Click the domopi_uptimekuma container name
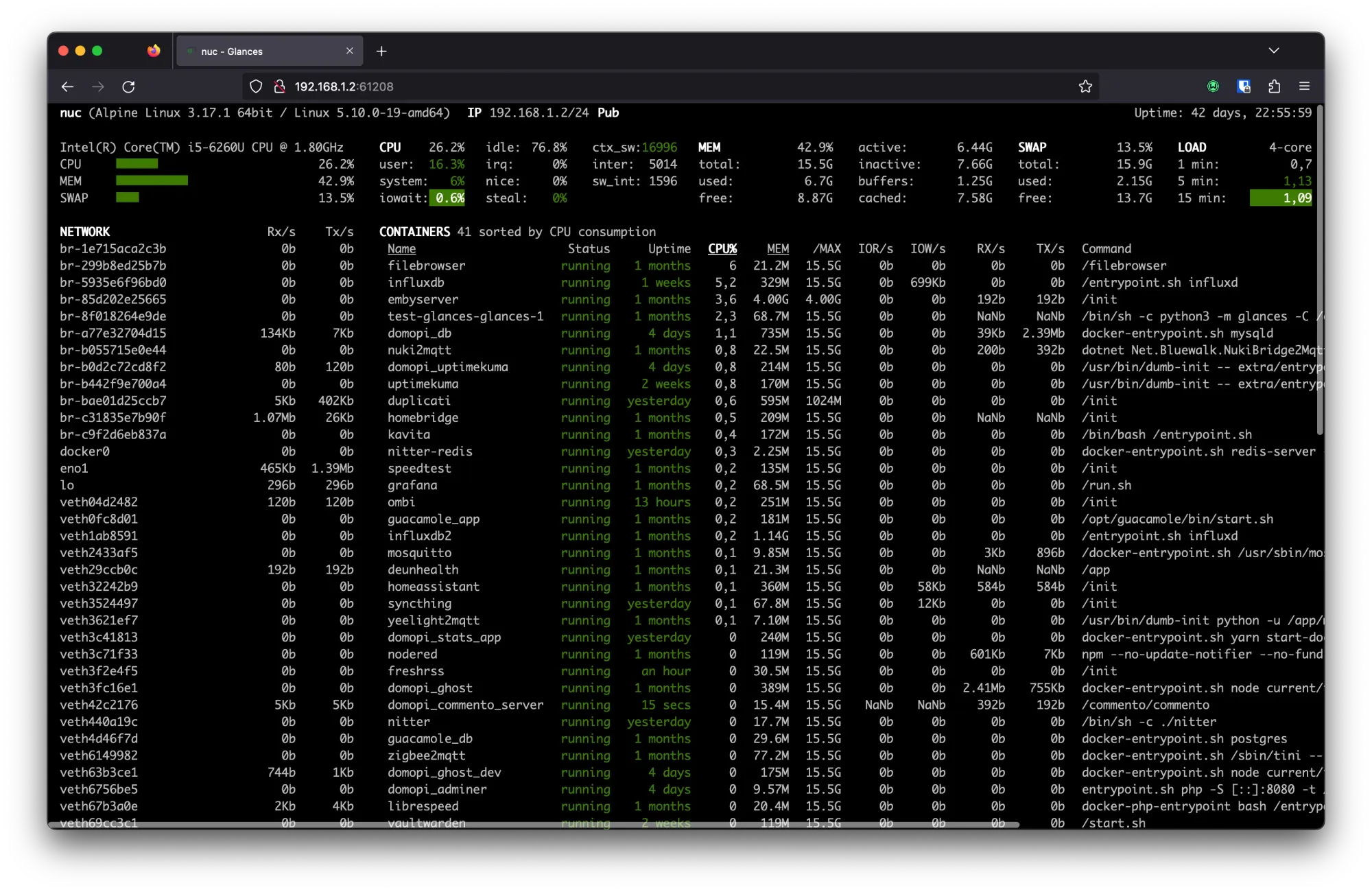Viewport: 1372px width, 892px height. tap(447, 367)
